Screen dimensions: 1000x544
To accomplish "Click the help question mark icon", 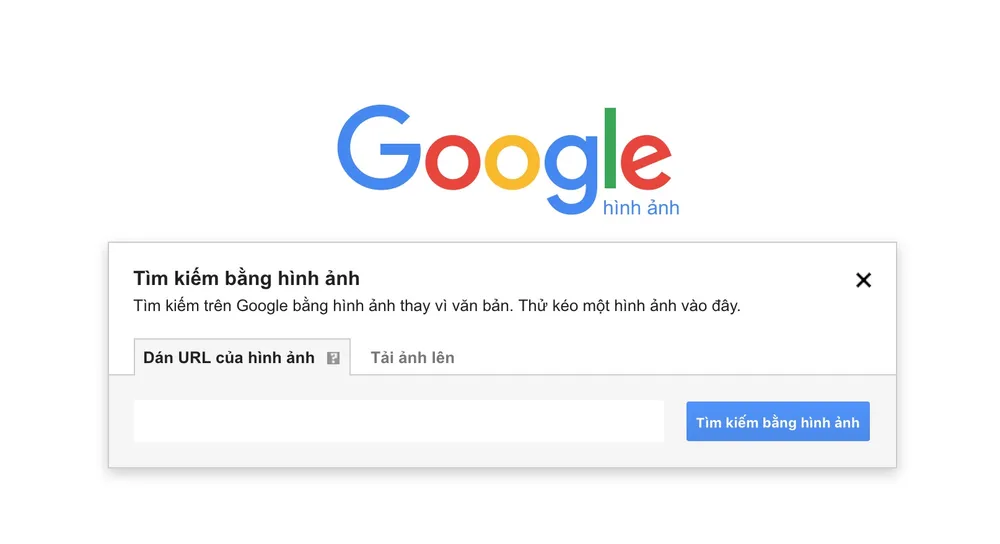I will (x=333, y=358).
